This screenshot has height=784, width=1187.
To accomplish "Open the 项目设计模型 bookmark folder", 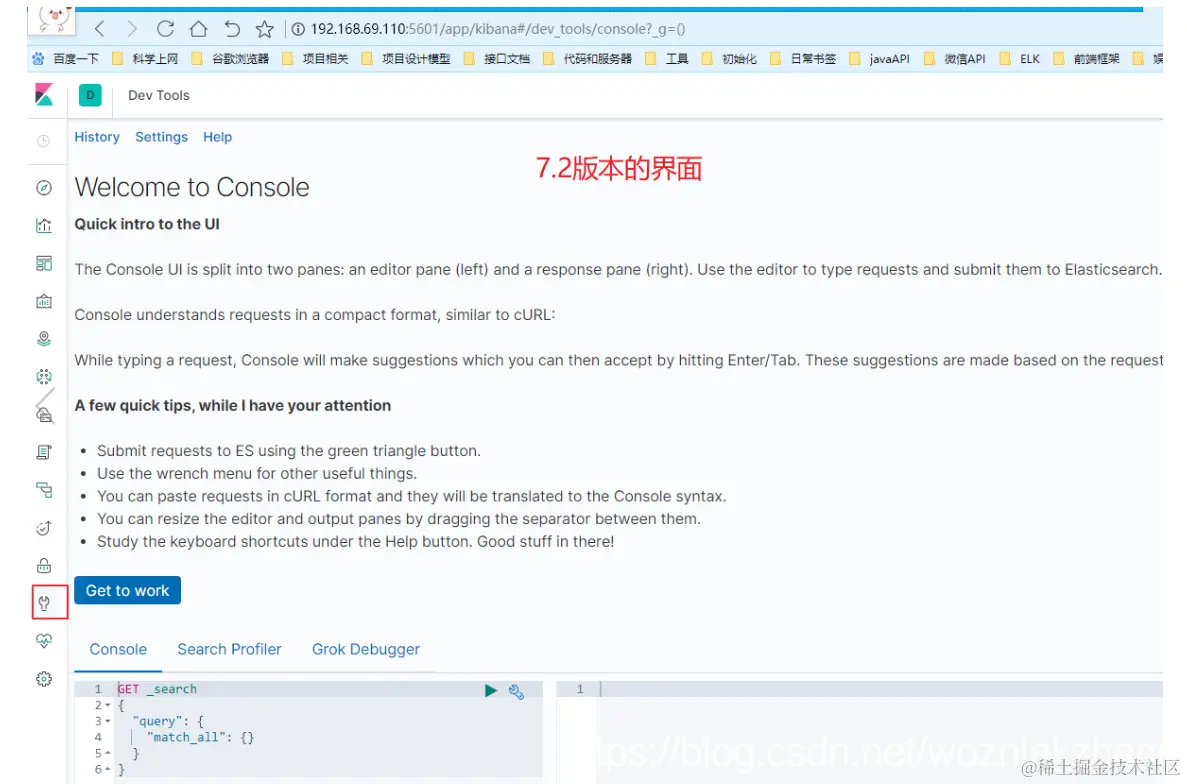I will (x=406, y=59).
